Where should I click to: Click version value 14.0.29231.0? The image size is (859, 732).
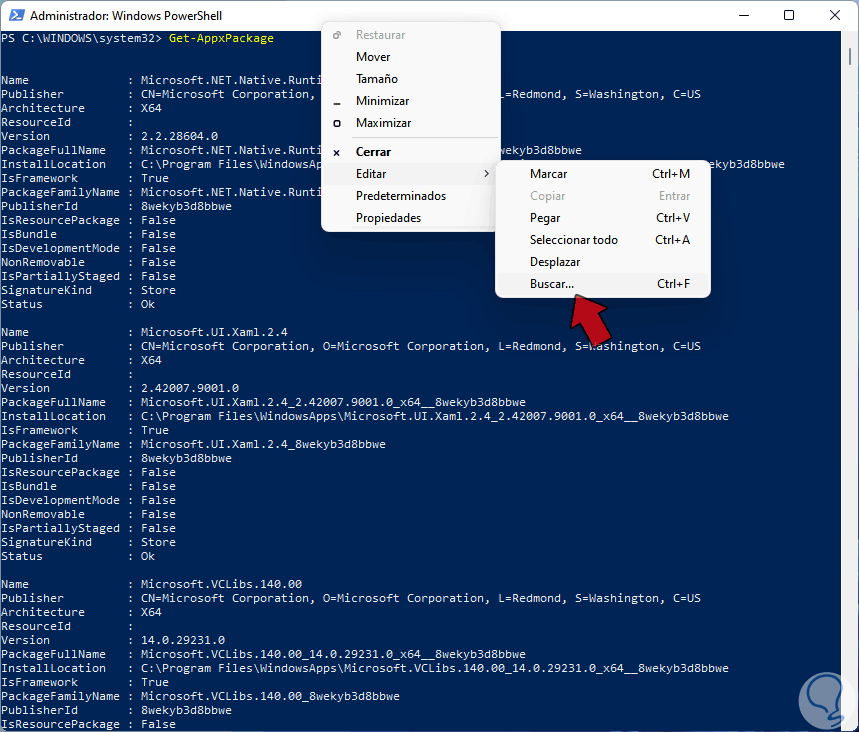click(182, 640)
